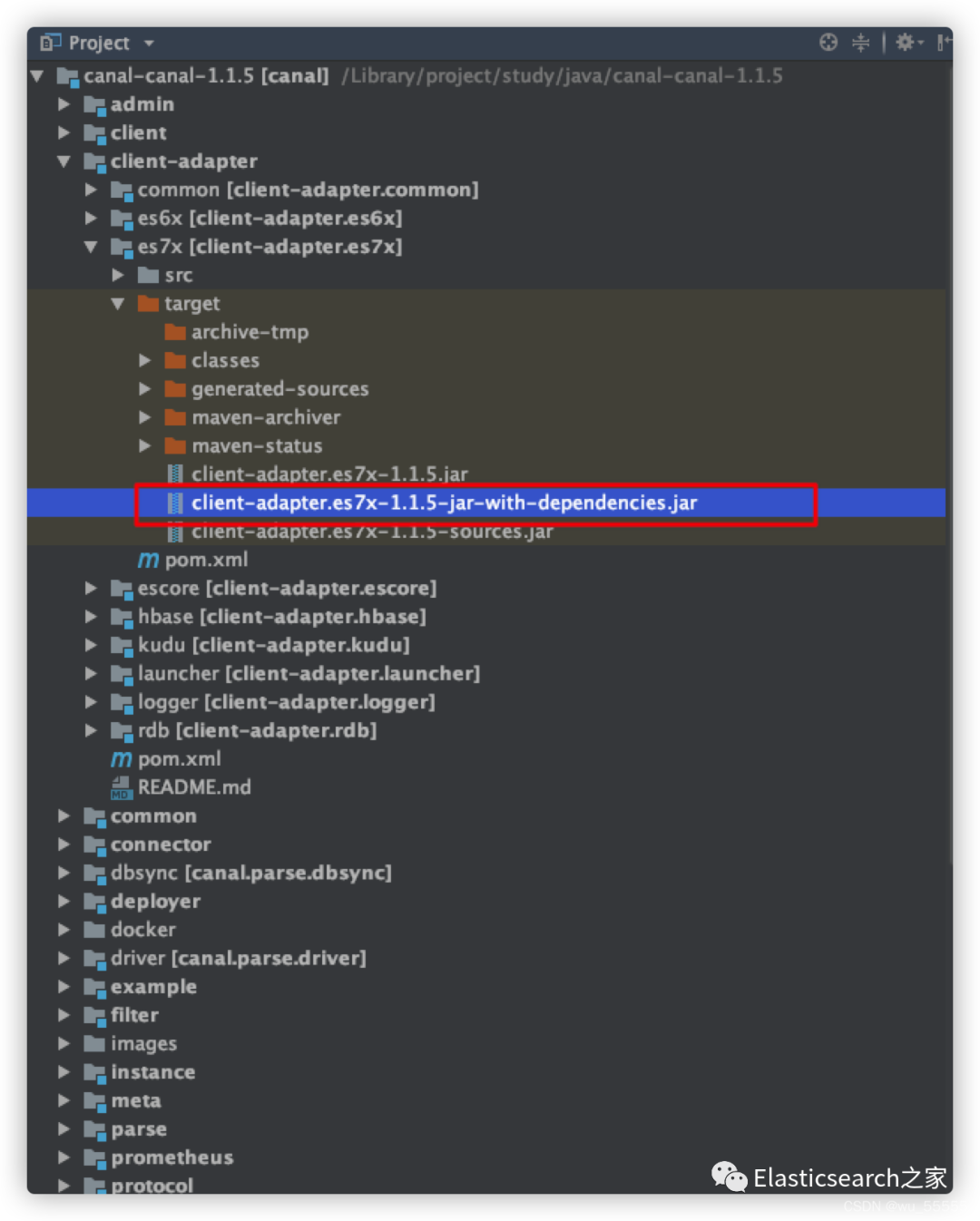Expand the driver [canal.parse.driver] arrow

click(x=64, y=958)
